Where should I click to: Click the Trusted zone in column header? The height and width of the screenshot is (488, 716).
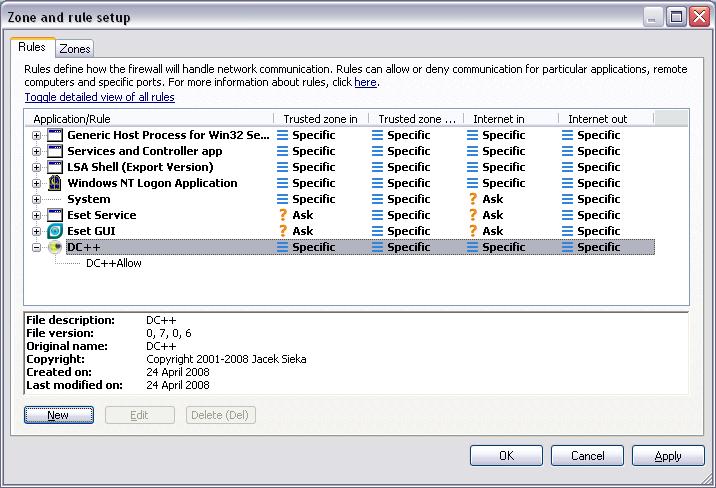point(321,119)
